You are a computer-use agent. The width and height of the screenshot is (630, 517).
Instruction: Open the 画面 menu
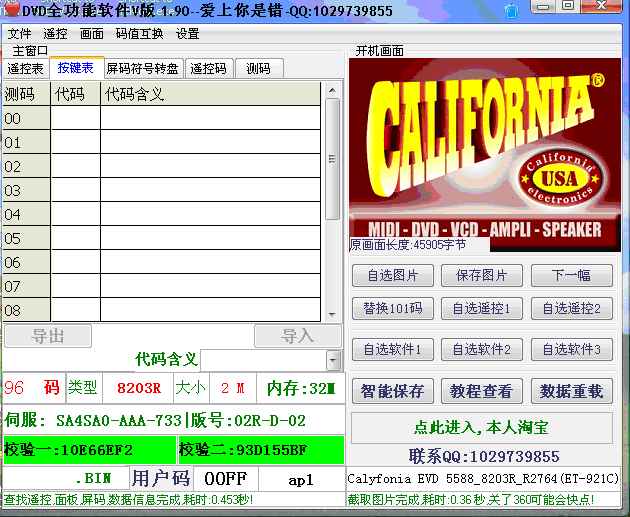[92, 34]
